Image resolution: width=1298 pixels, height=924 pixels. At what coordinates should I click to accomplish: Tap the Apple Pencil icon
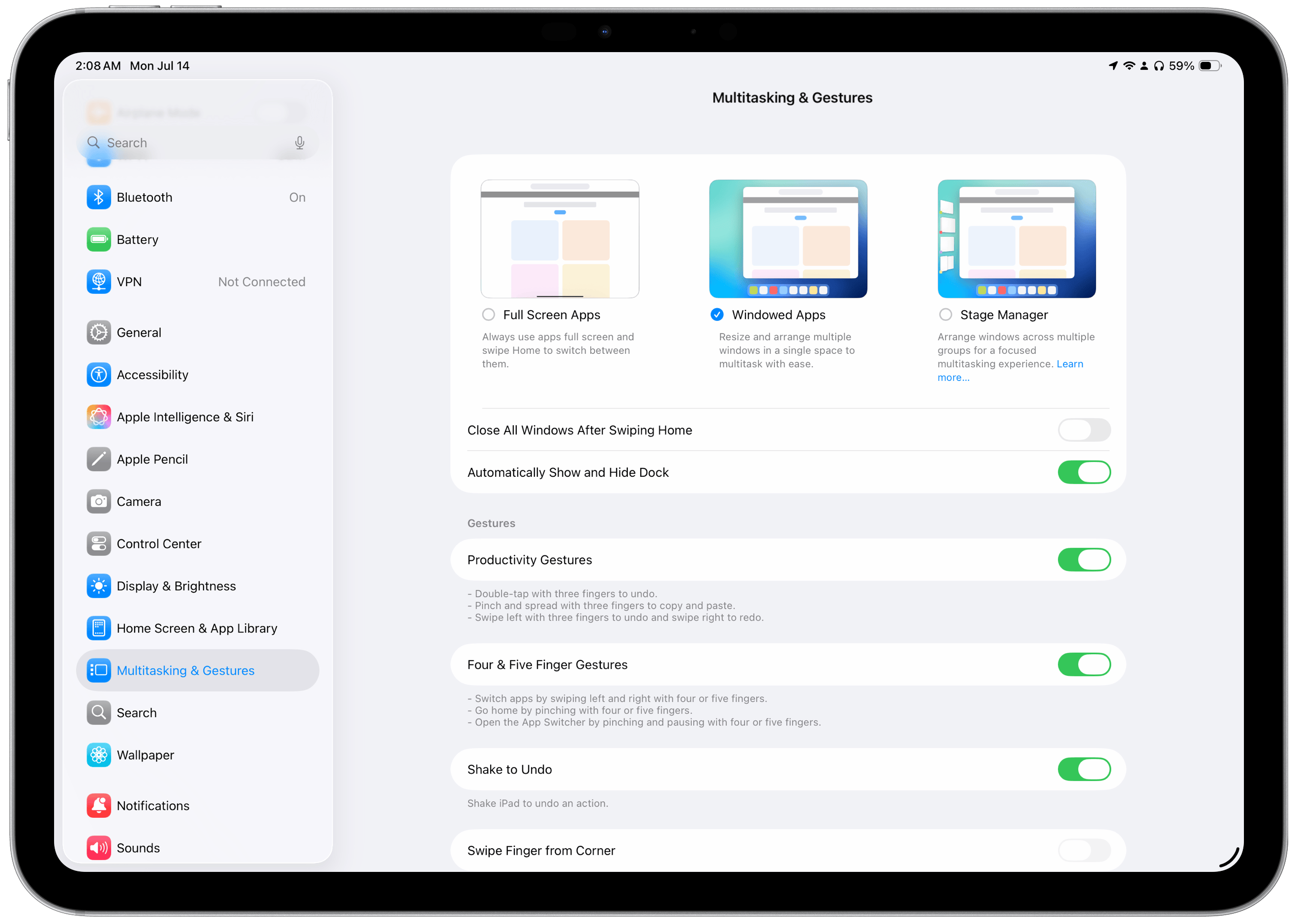(98, 459)
